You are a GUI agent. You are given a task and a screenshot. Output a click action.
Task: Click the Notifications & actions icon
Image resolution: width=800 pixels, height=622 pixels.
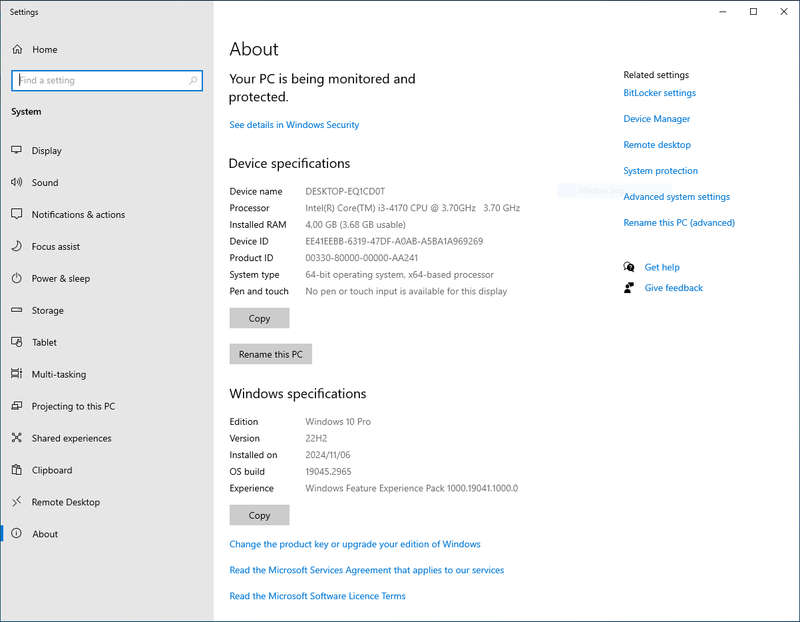[17, 214]
